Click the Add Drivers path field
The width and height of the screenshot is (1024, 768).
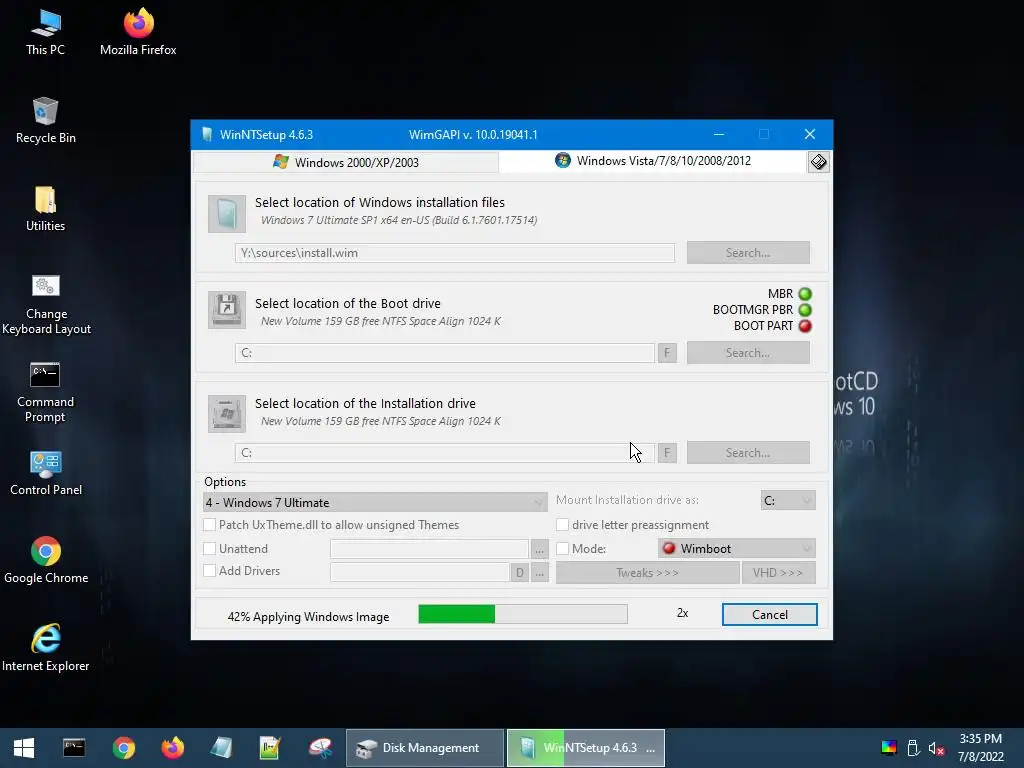(420, 572)
